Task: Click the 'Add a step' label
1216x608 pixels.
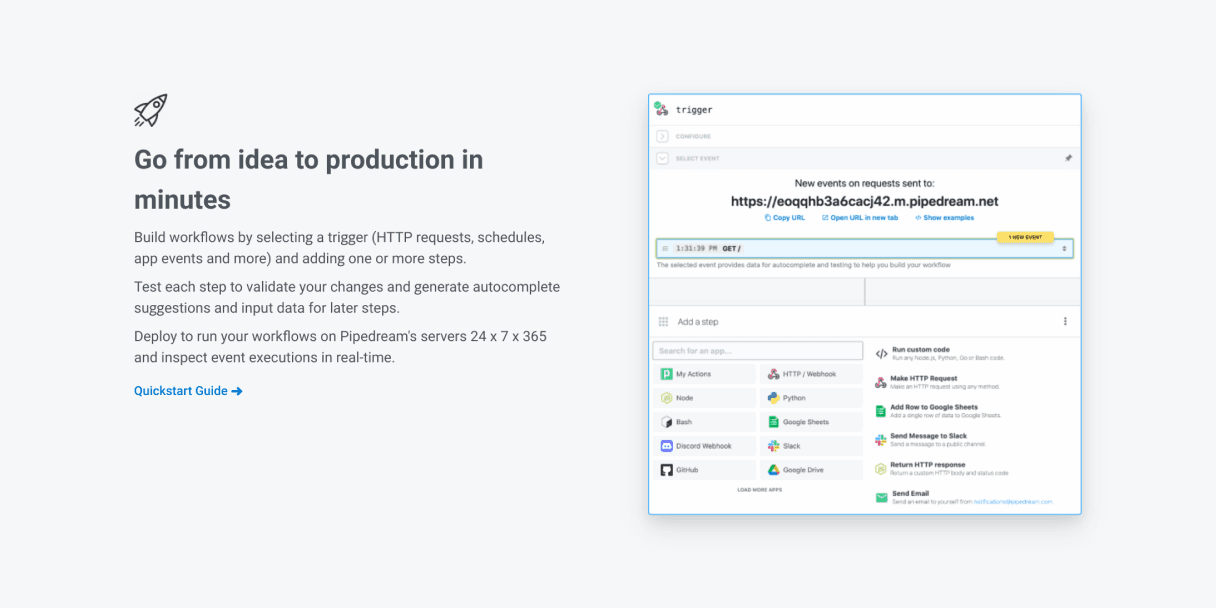Action: coord(698,322)
